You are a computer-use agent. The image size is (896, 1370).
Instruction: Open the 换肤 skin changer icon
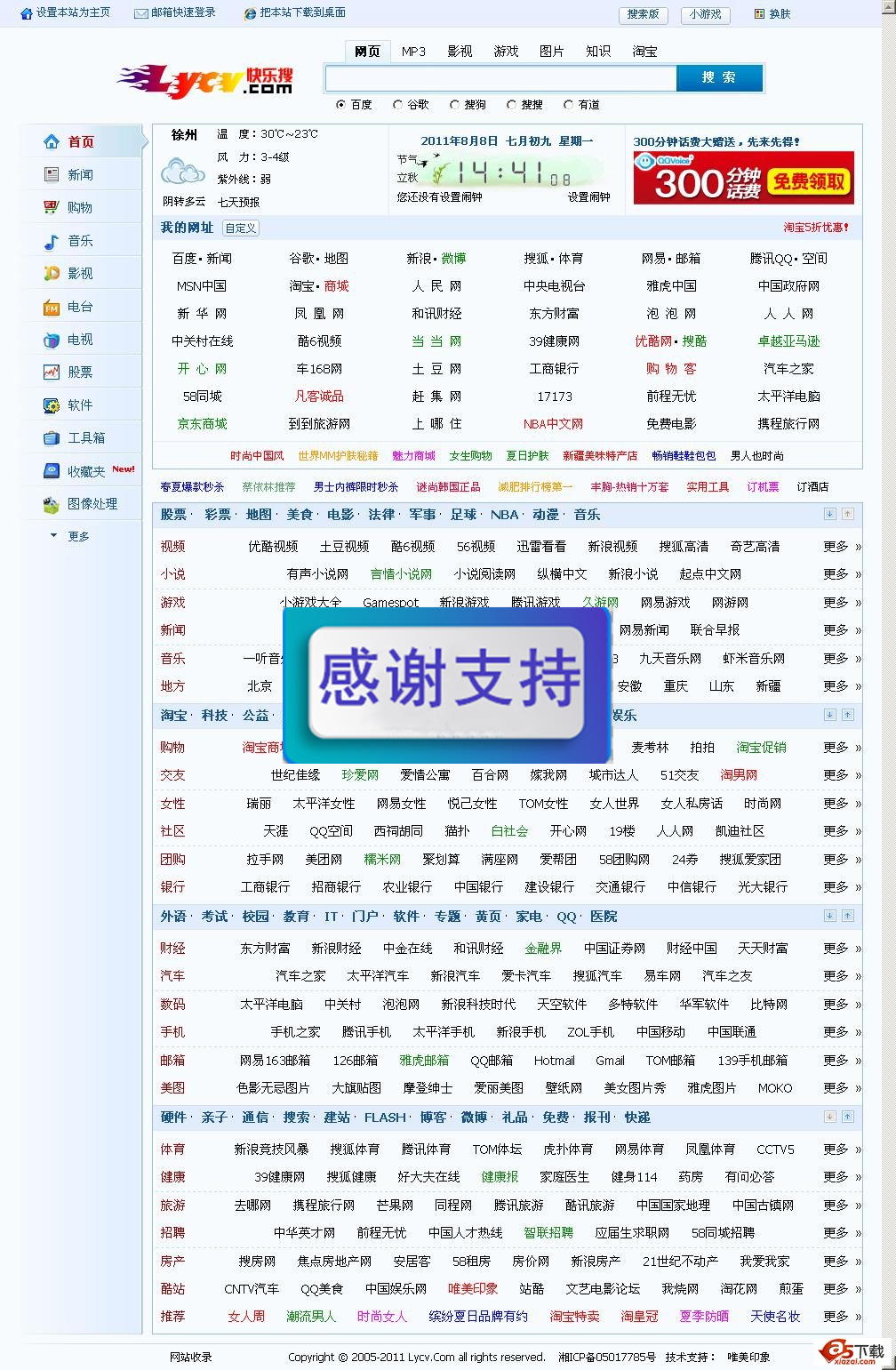759,14
